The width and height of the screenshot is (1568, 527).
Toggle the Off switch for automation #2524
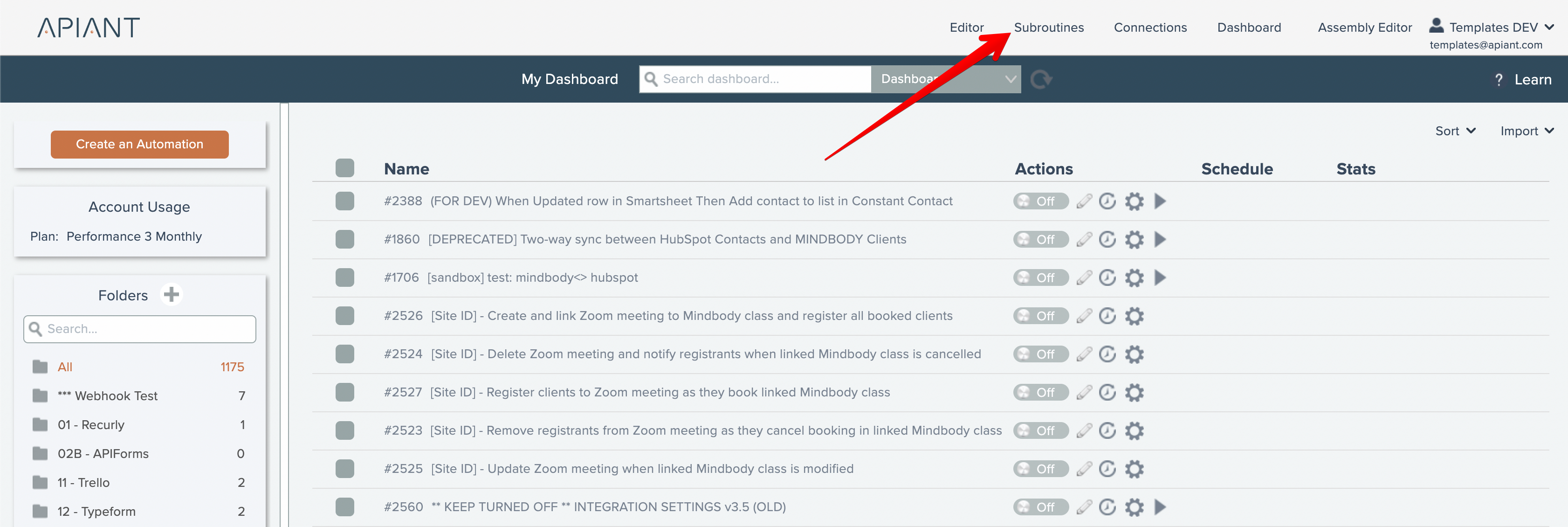[1040, 354]
